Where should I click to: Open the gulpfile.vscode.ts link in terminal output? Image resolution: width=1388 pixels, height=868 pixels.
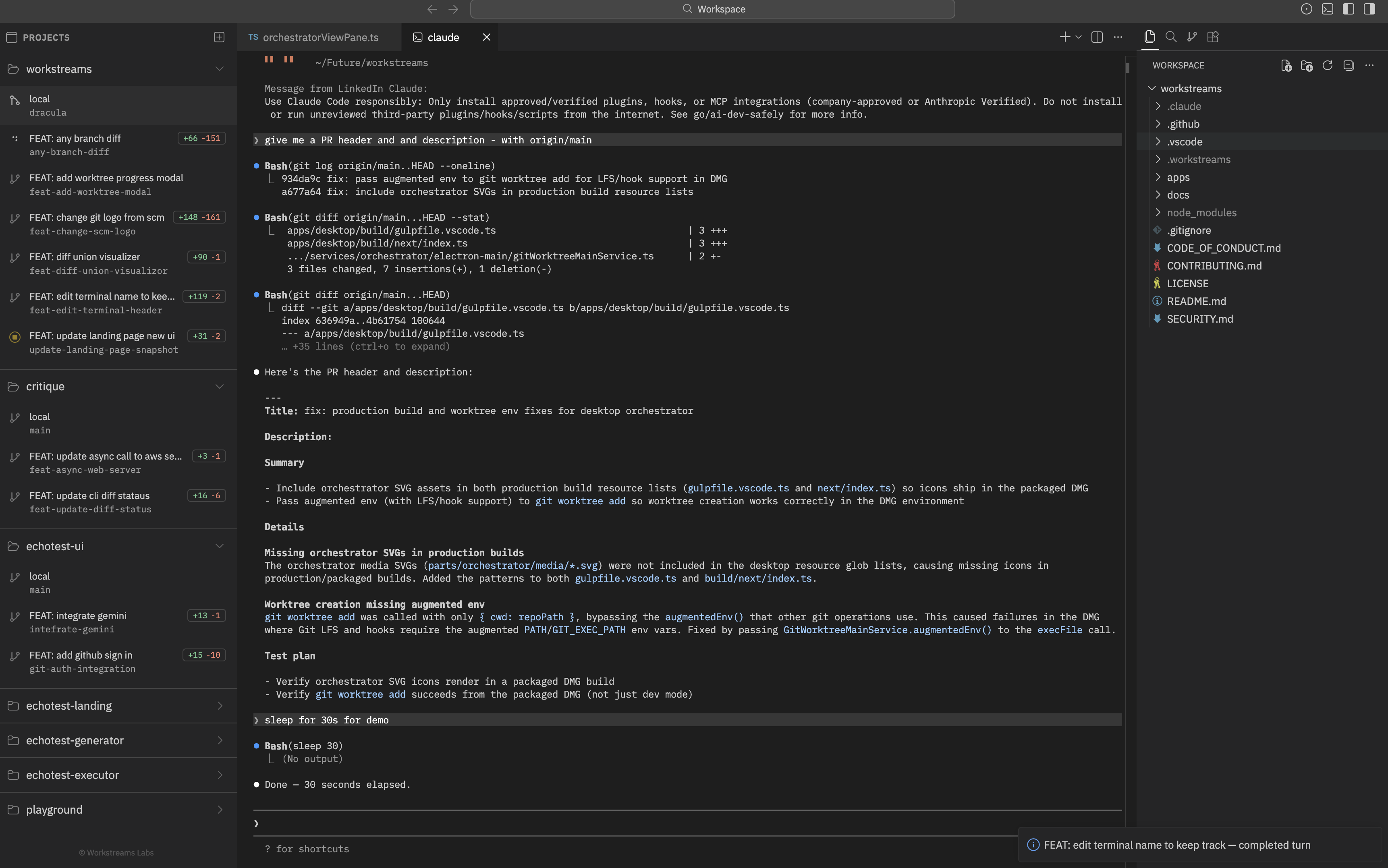[738, 487]
